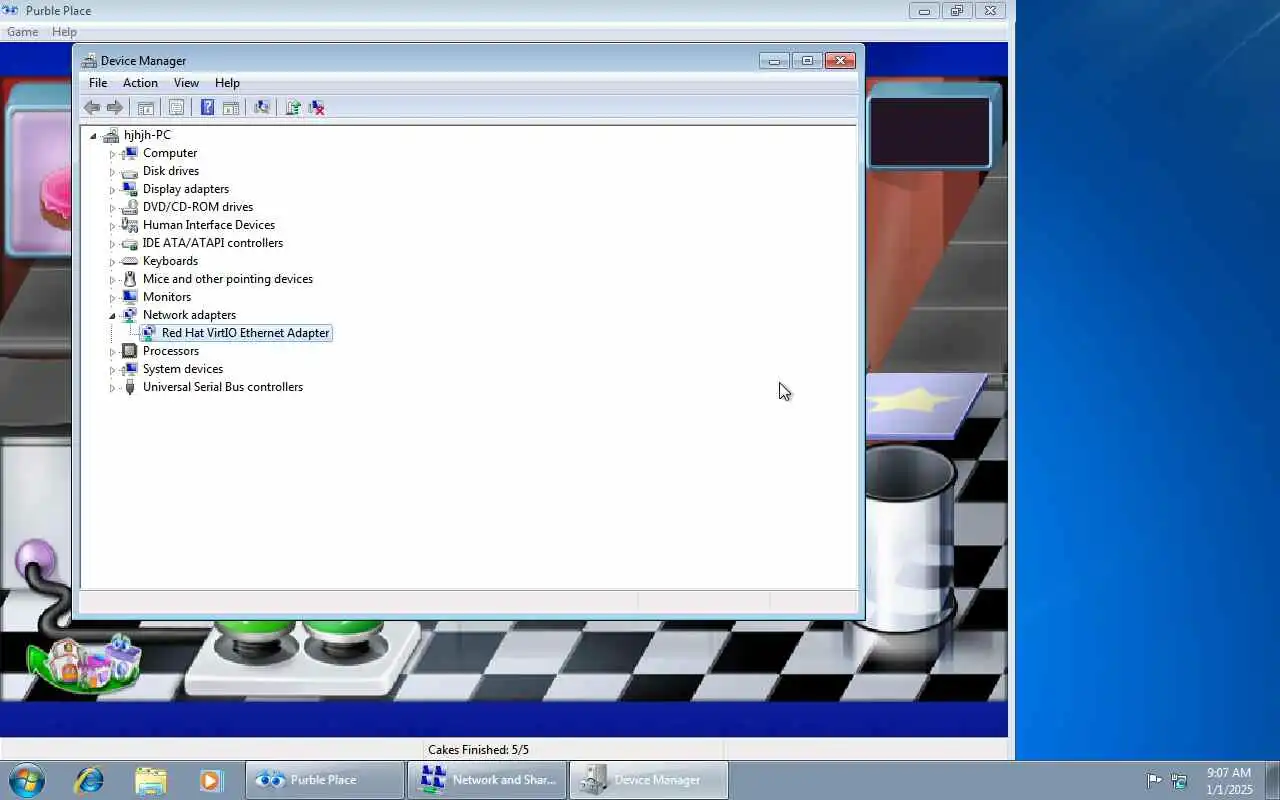1280x800 pixels.
Task: Open the Windows Start orb
Action: point(27,780)
